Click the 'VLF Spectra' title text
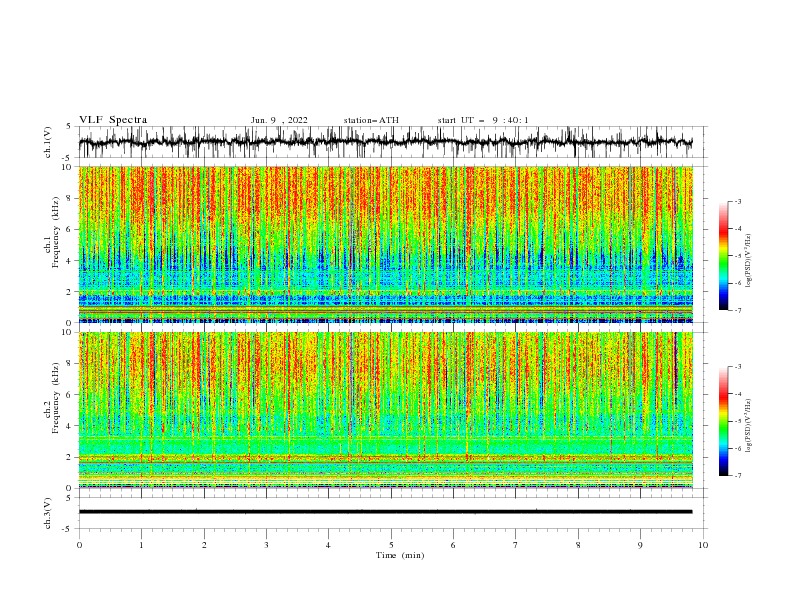 113,120
